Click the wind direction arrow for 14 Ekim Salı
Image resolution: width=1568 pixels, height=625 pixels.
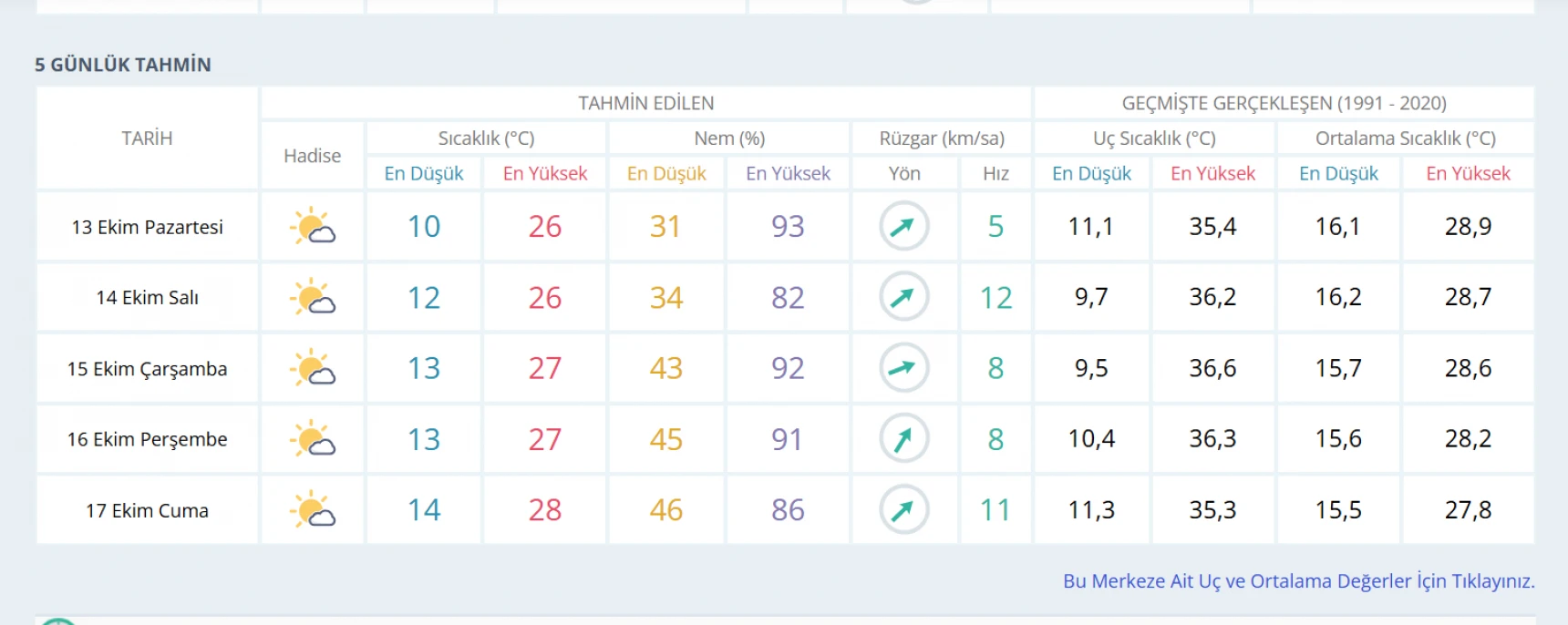tap(903, 297)
